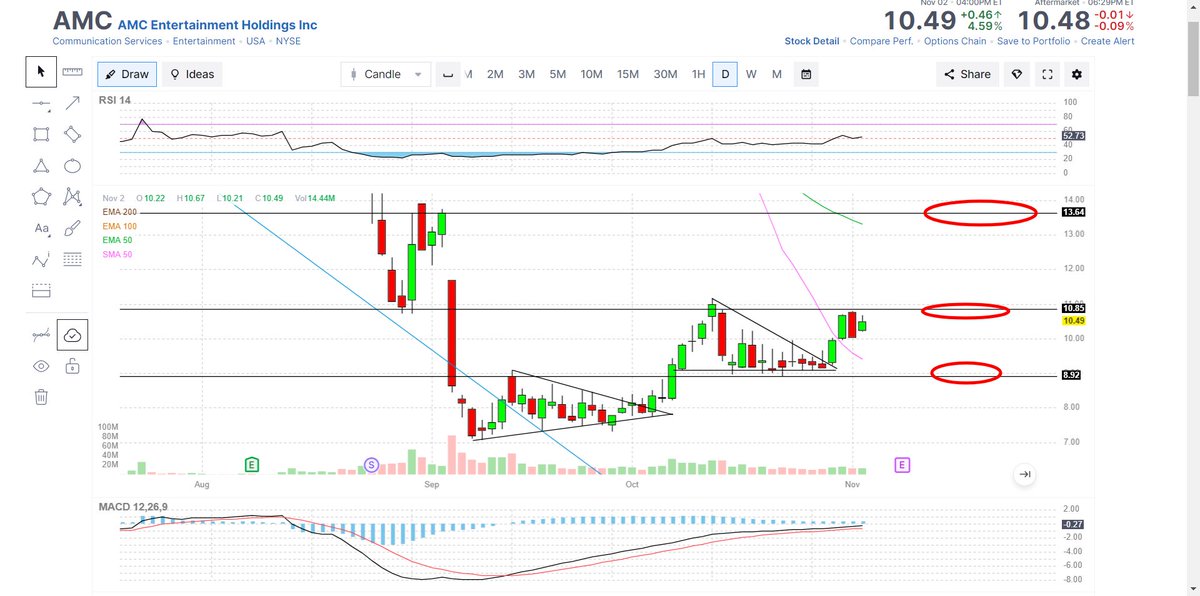Switch to the 15M timeframe
1200x596 pixels.
click(628, 74)
